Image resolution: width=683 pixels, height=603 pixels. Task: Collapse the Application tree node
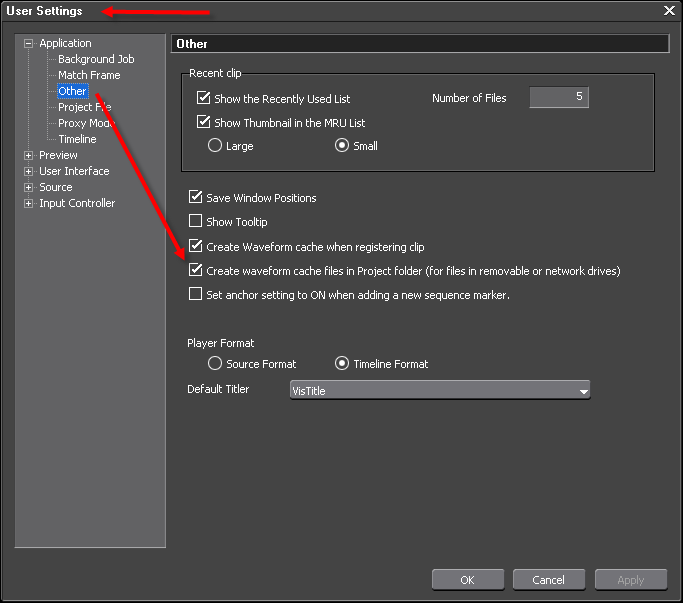pyautogui.click(x=29, y=43)
